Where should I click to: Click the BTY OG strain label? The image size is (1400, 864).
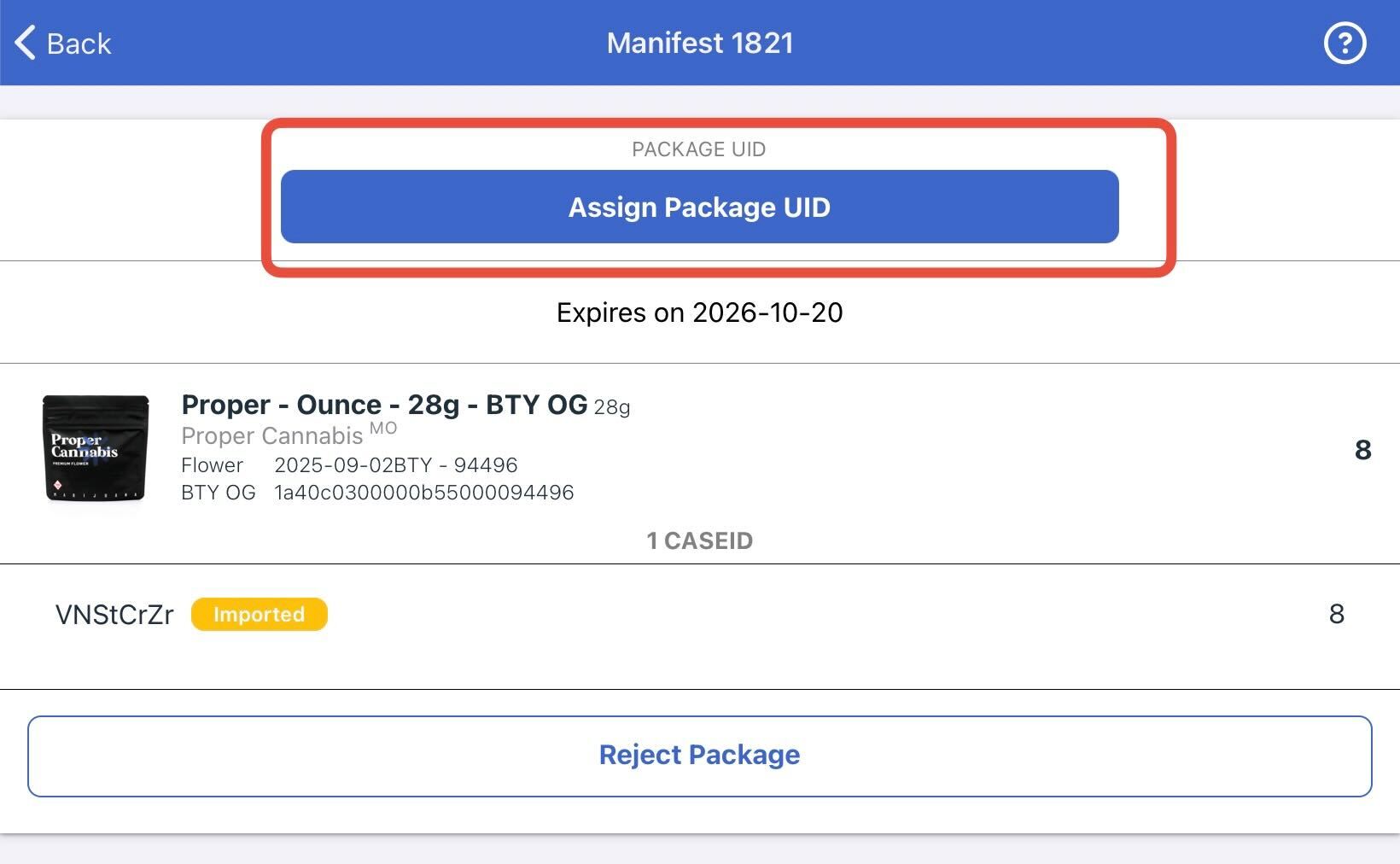[x=217, y=493]
